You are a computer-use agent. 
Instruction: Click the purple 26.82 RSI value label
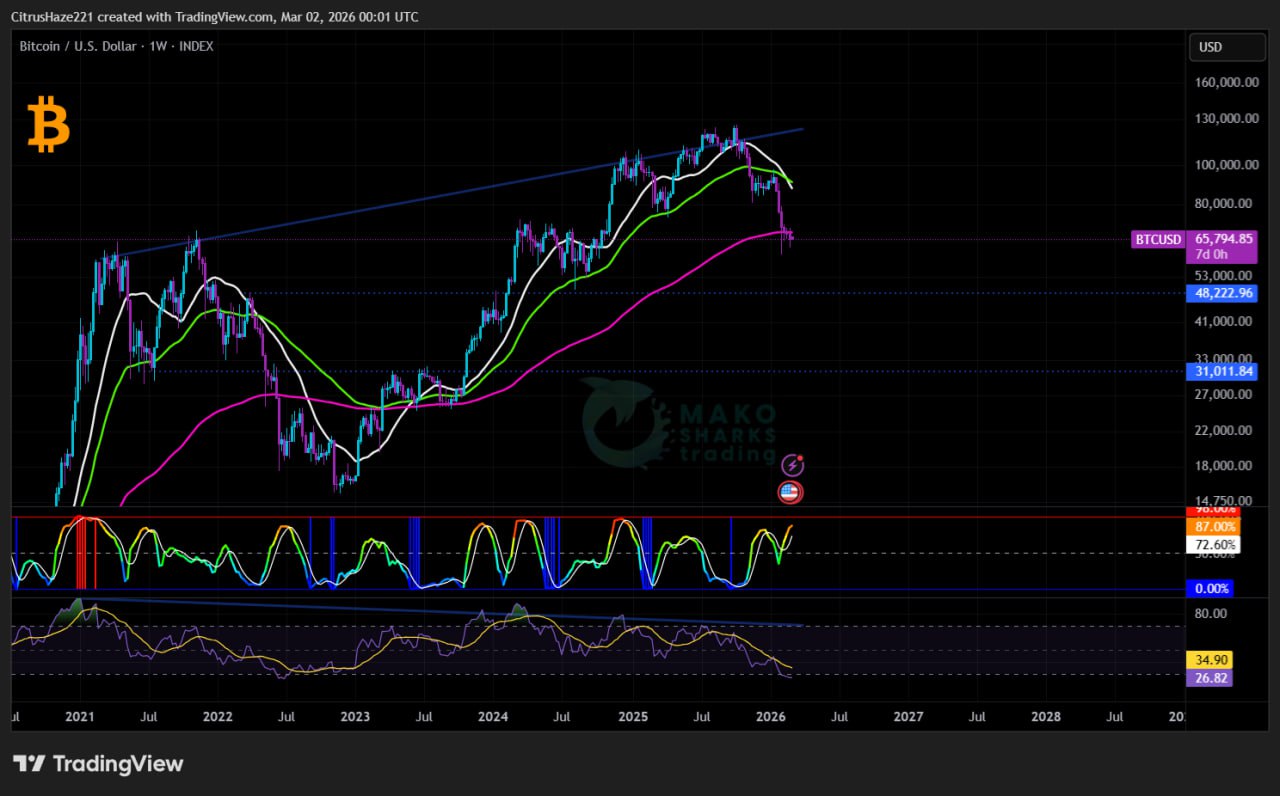pos(1208,678)
